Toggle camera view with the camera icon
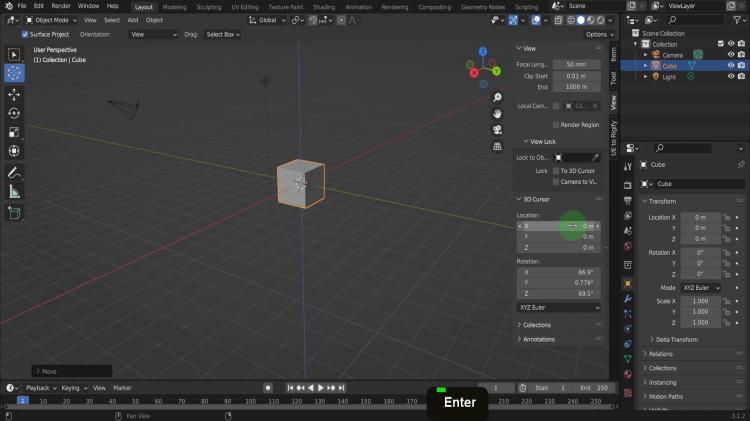 (x=497, y=129)
